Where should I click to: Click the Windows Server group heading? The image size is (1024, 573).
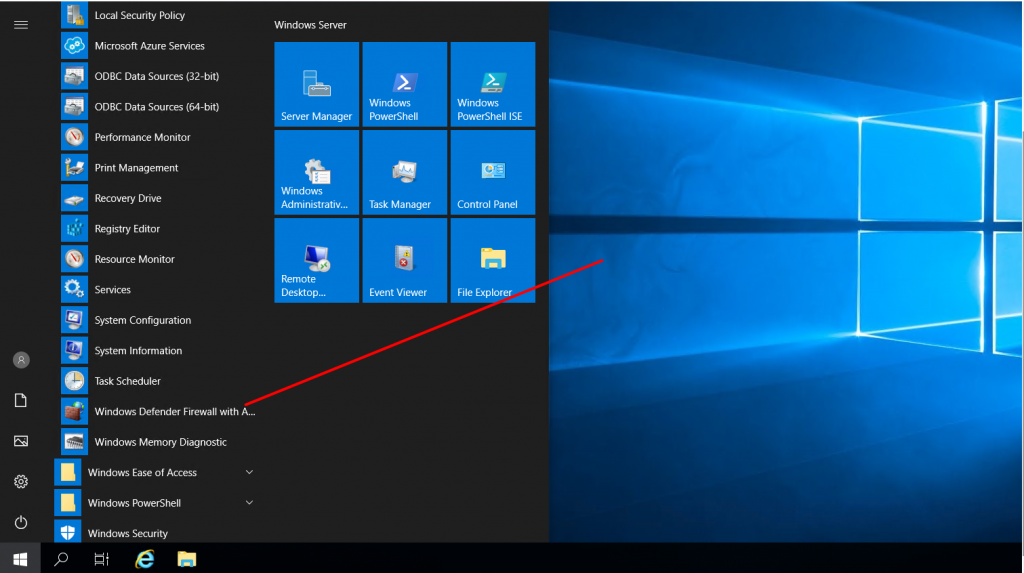pos(310,25)
